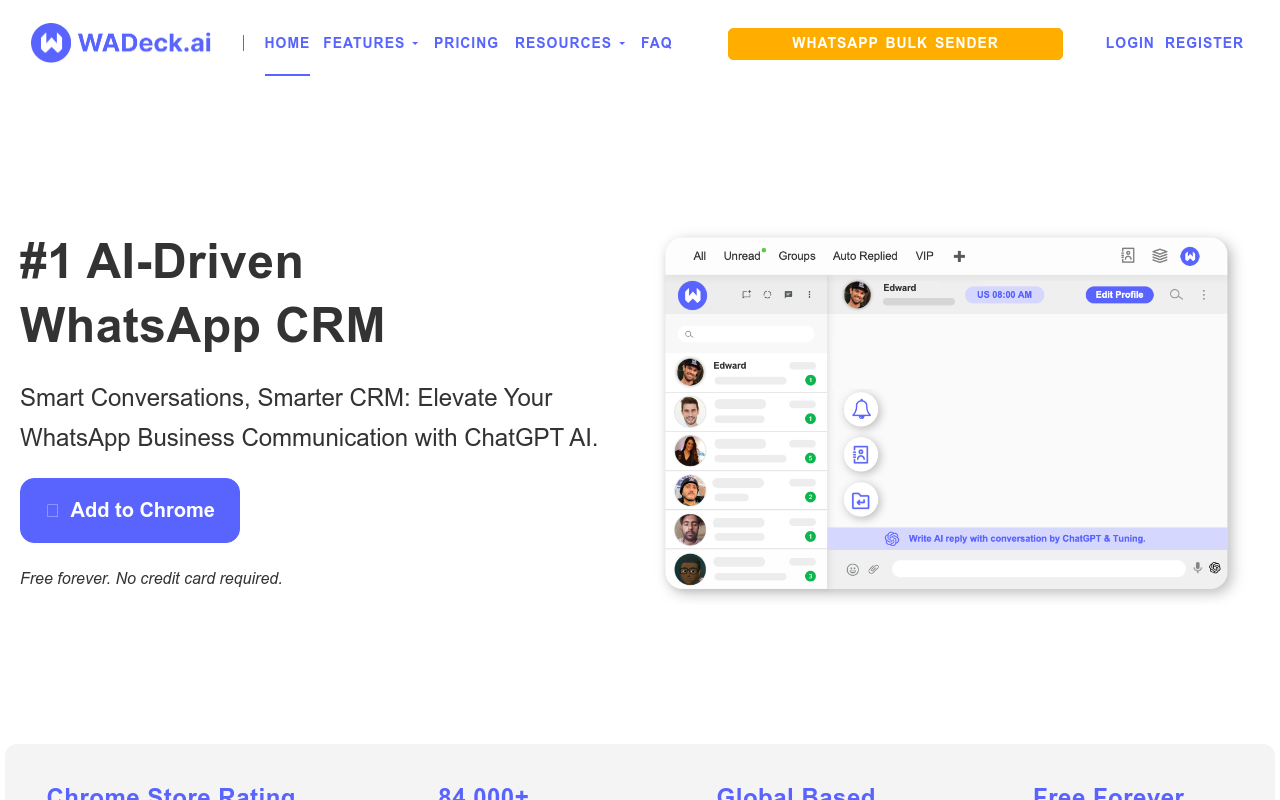Viewport: 1280px width, 800px height.
Task: Select the All tab in preview
Action: point(700,256)
